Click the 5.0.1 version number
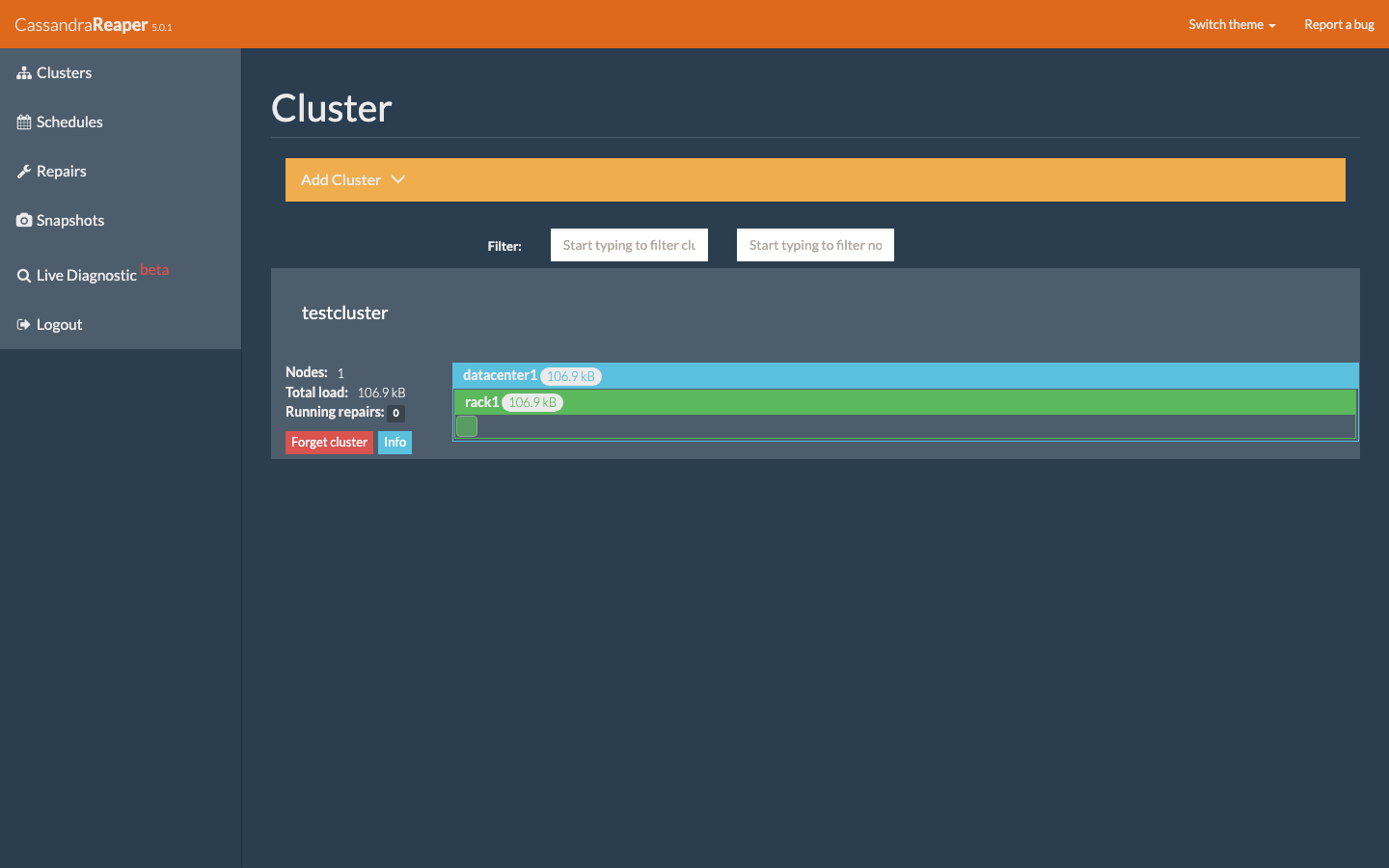 [x=162, y=28]
